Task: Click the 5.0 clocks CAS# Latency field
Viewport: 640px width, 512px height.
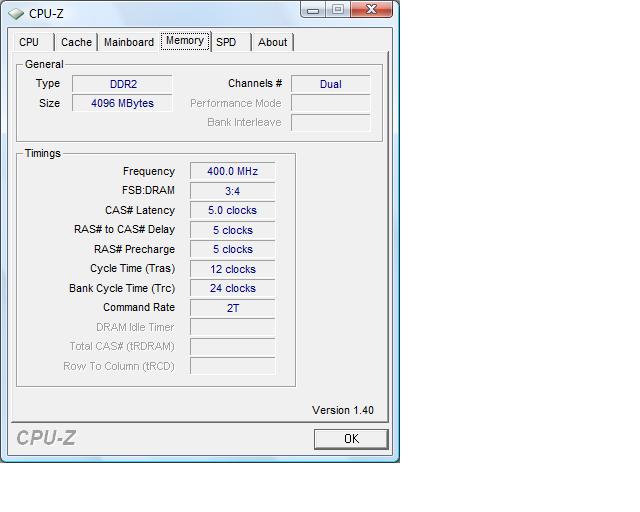Action: (233, 210)
